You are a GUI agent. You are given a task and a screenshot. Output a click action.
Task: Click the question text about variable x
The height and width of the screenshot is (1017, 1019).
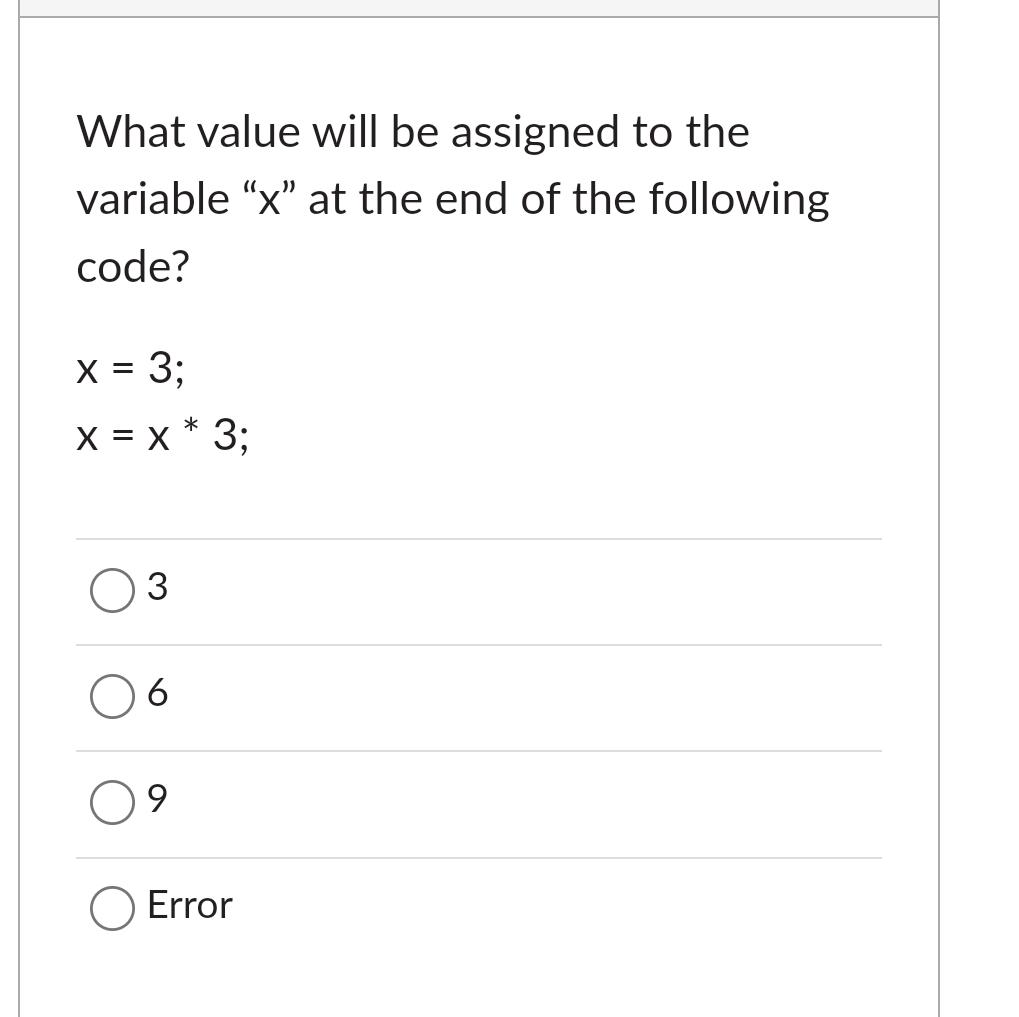click(452, 198)
